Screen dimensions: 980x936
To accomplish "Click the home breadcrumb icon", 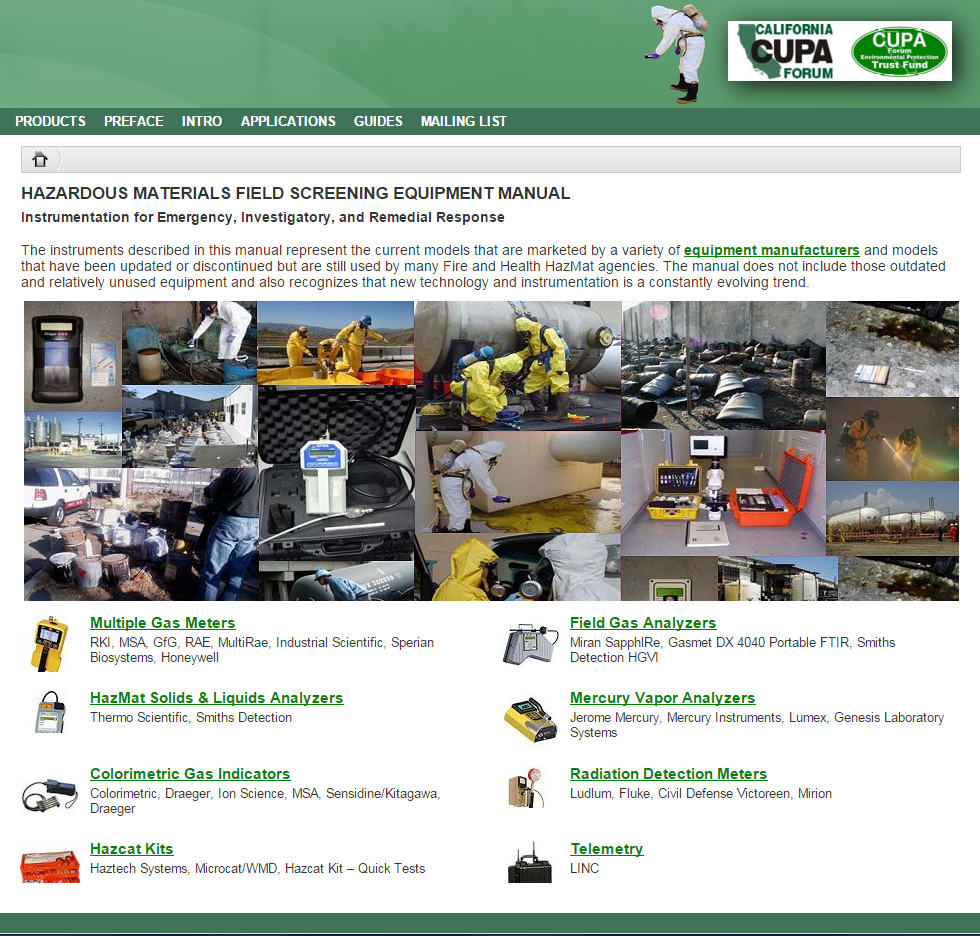I will (40, 159).
